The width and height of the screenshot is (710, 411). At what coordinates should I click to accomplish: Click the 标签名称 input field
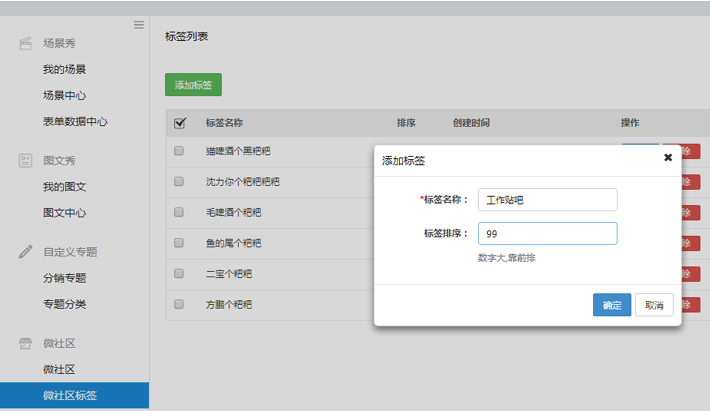point(547,200)
